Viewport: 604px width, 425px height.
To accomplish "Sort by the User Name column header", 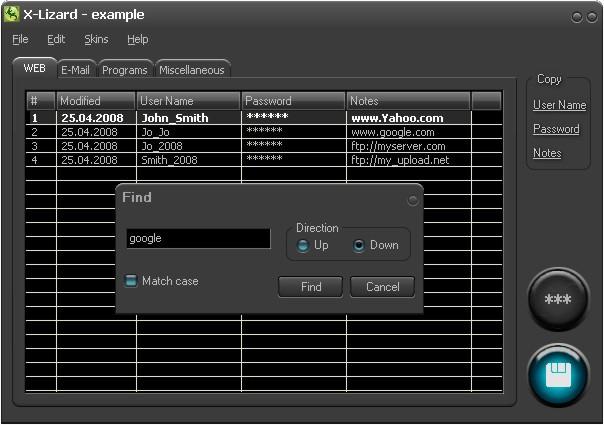I will [x=188, y=101].
